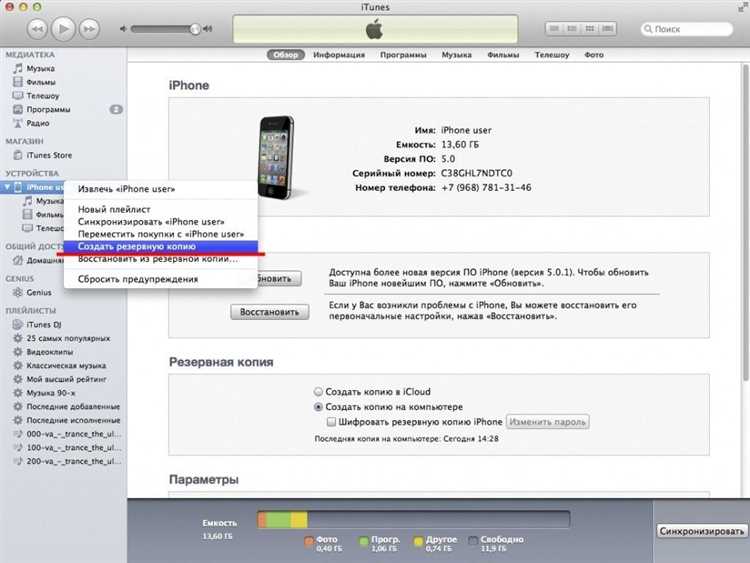Select the Создать копию в iCloud radio button

click(x=319, y=392)
